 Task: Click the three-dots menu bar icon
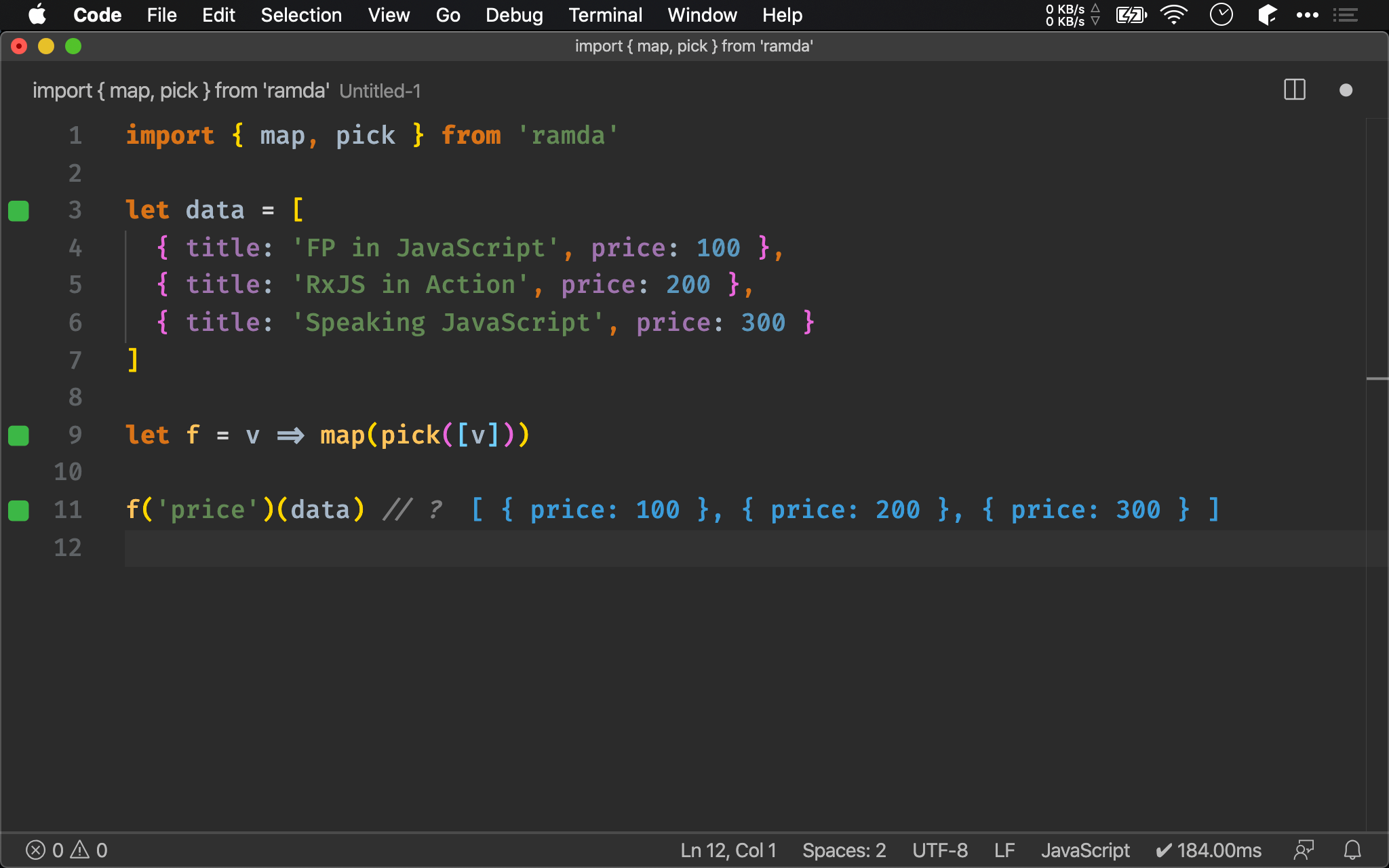[x=1307, y=15]
